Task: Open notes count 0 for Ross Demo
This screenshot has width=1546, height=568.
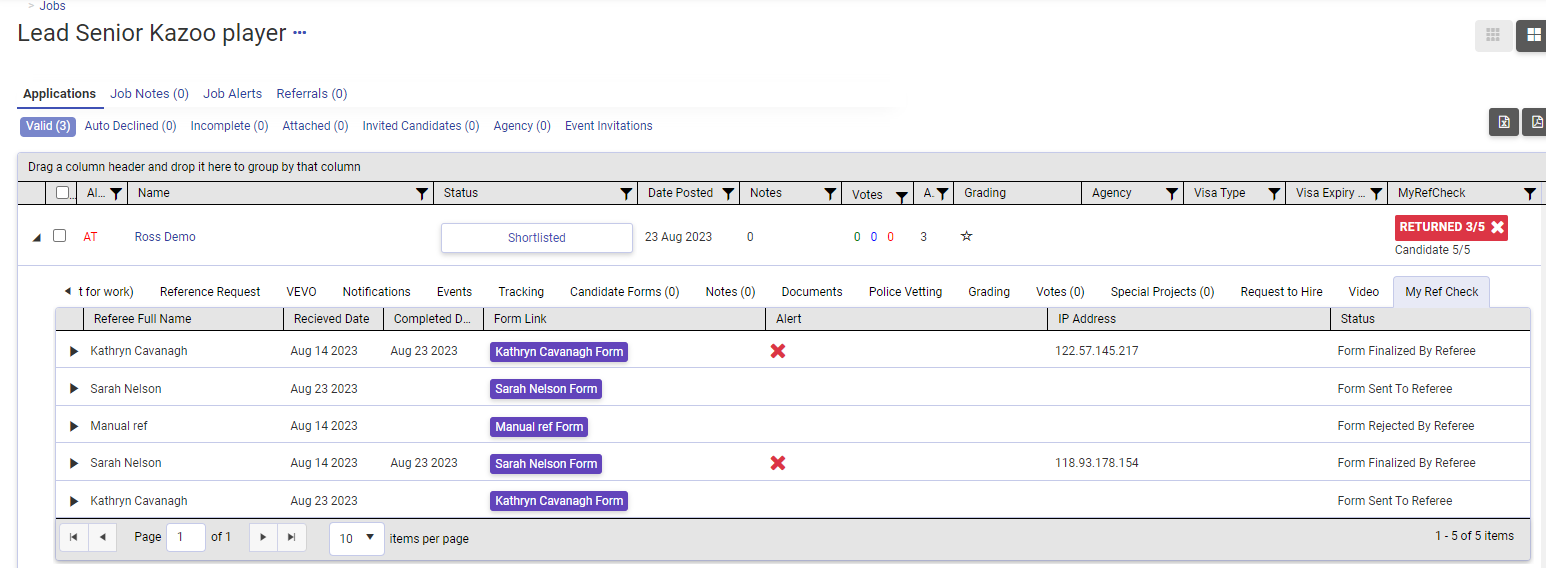Action: tap(750, 237)
